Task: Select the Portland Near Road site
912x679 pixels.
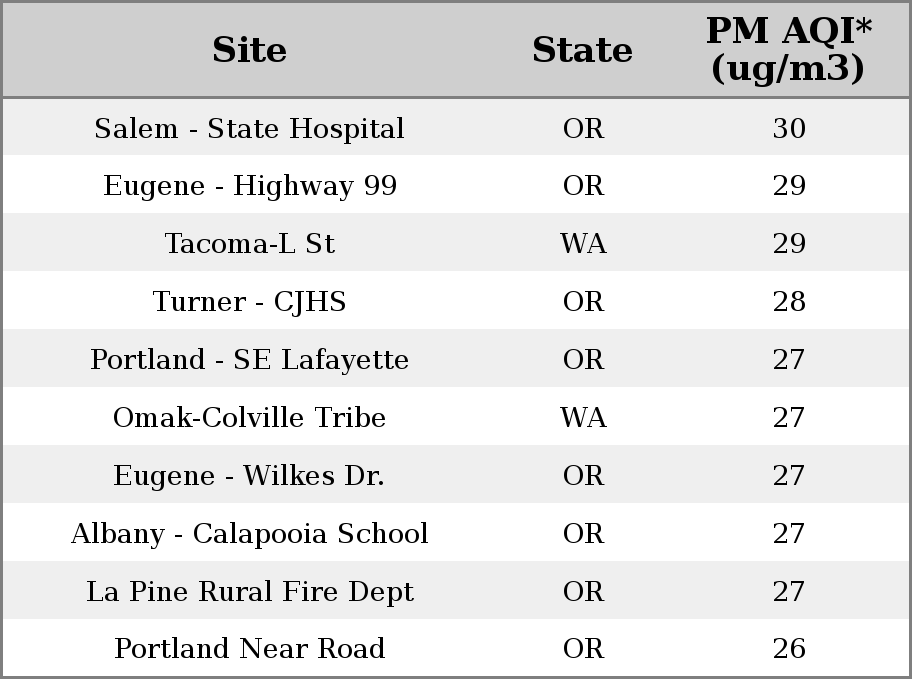Action: click(250, 648)
